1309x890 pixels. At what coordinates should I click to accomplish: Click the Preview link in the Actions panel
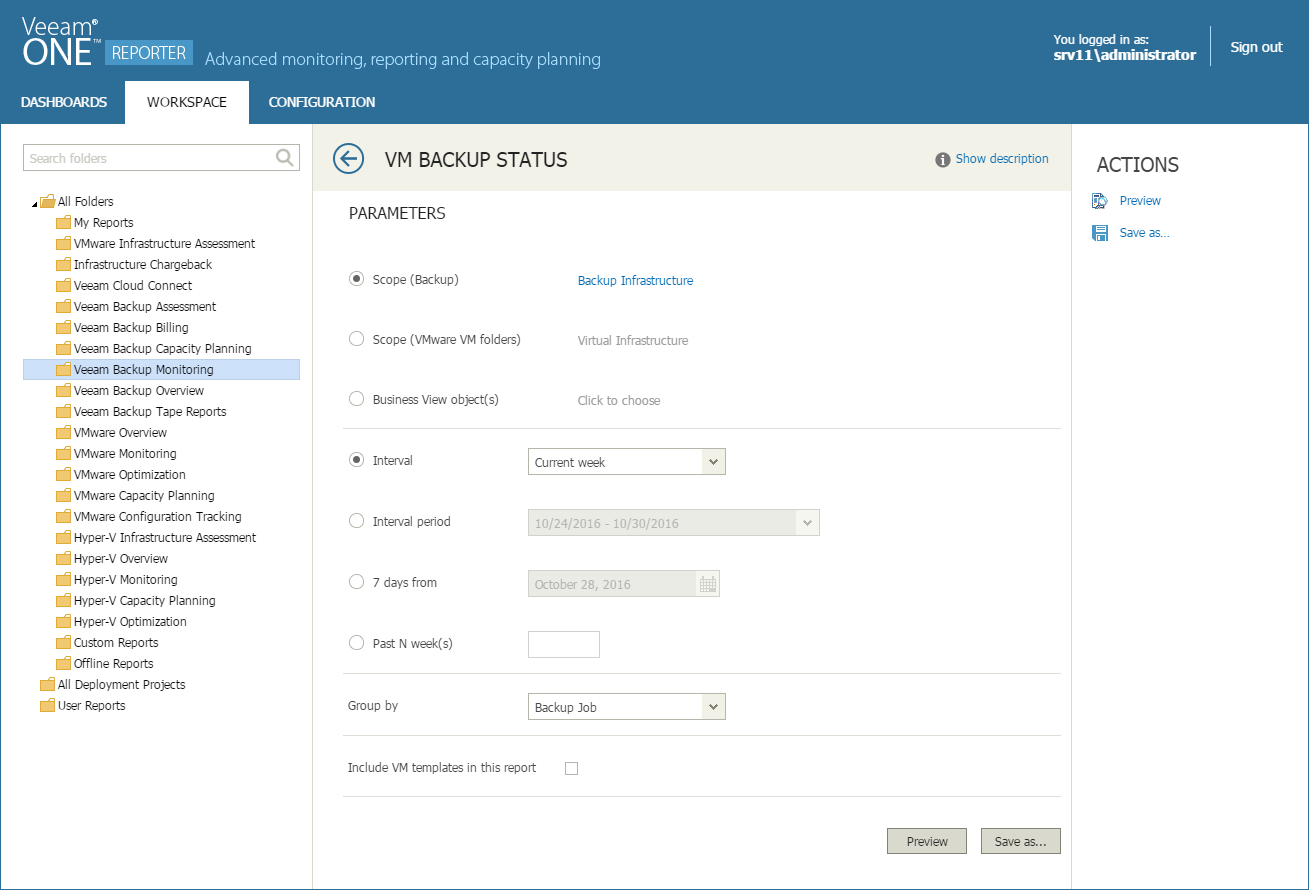click(x=1140, y=201)
